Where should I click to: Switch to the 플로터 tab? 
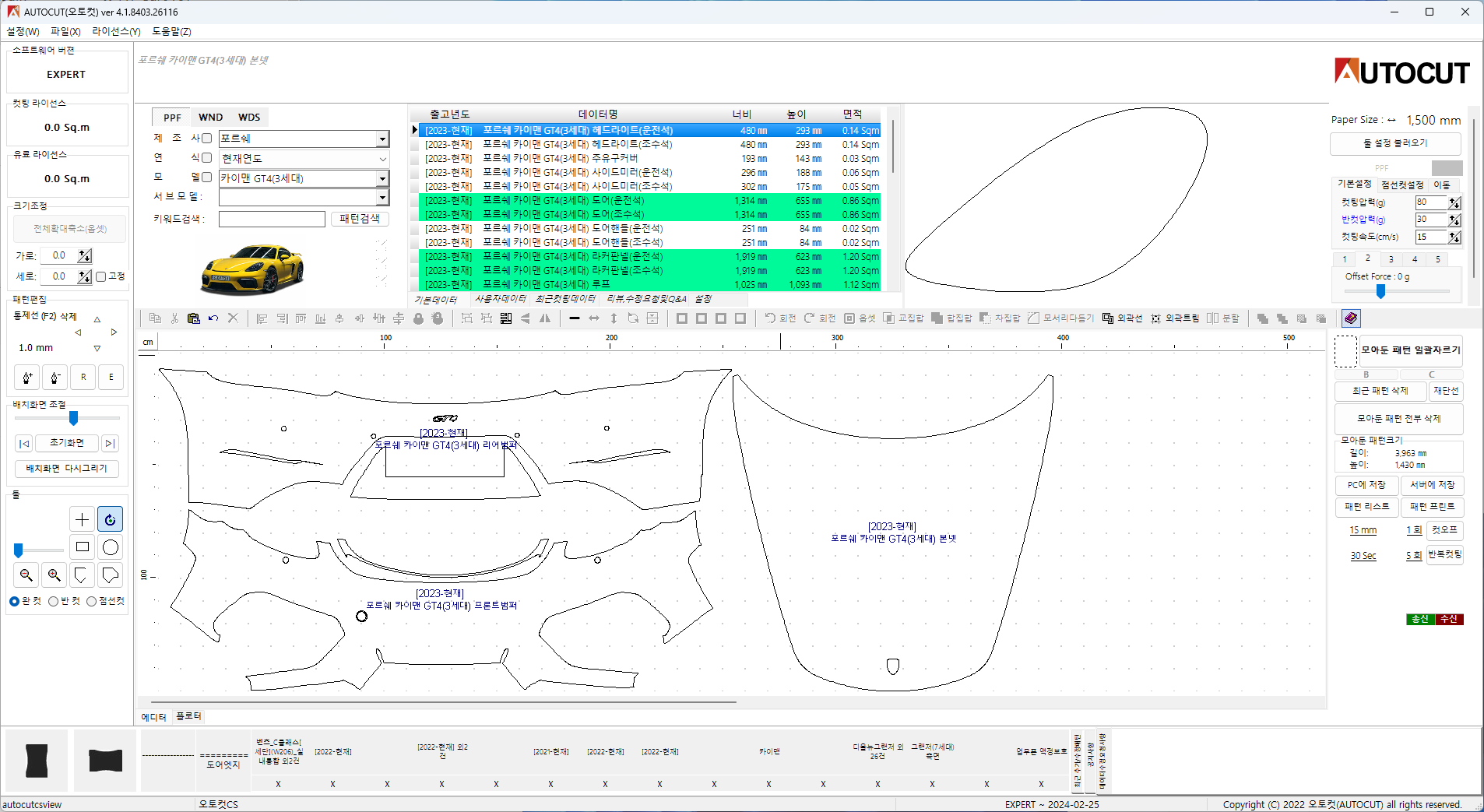188,716
